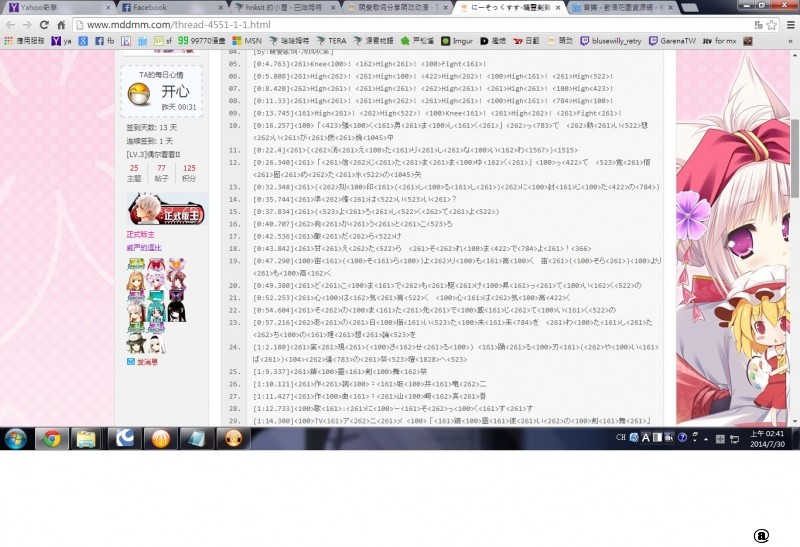The width and height of the screenshot is (800, 547).
Task: Click the 77 帖子 posts count
Action: tap(161, 173)
